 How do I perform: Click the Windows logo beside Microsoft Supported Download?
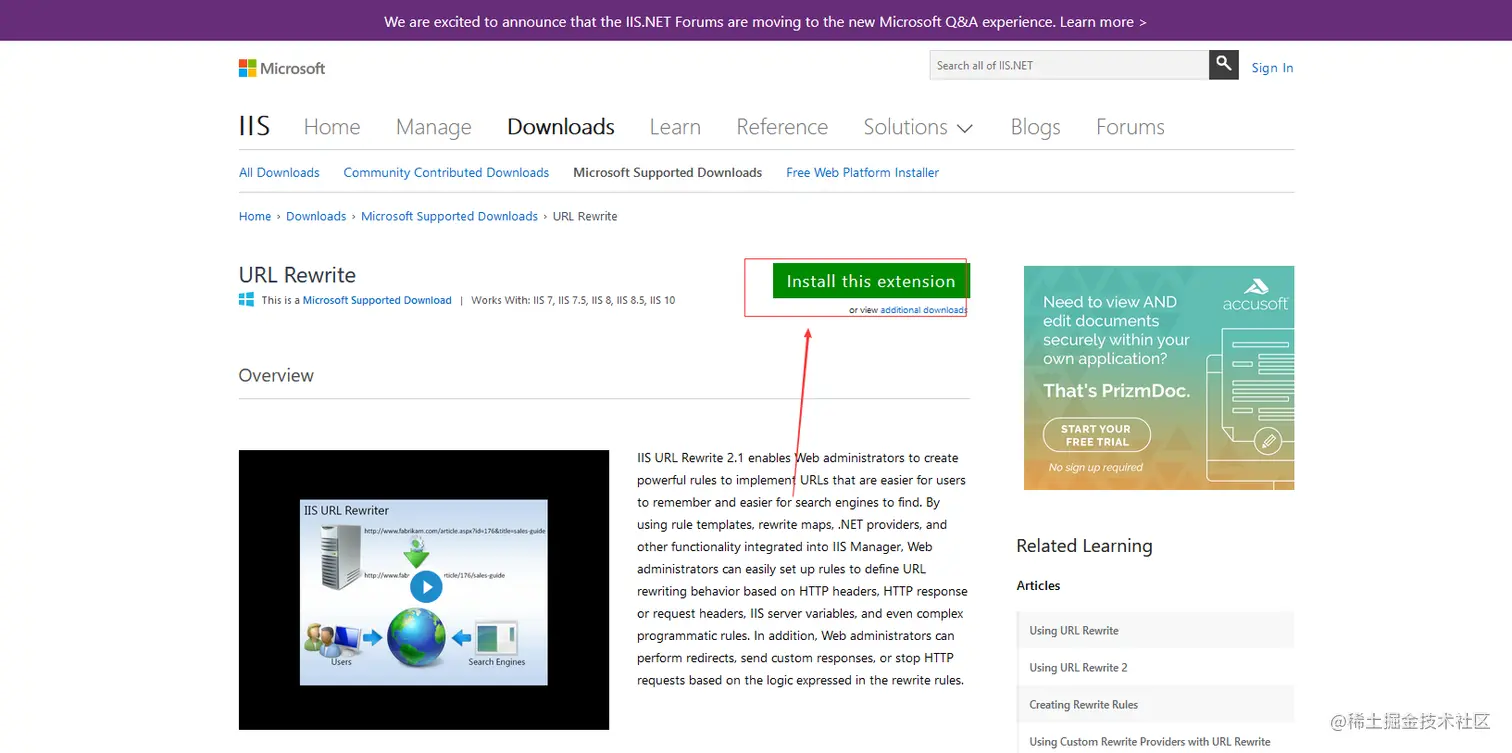click(x=246, y=300)
